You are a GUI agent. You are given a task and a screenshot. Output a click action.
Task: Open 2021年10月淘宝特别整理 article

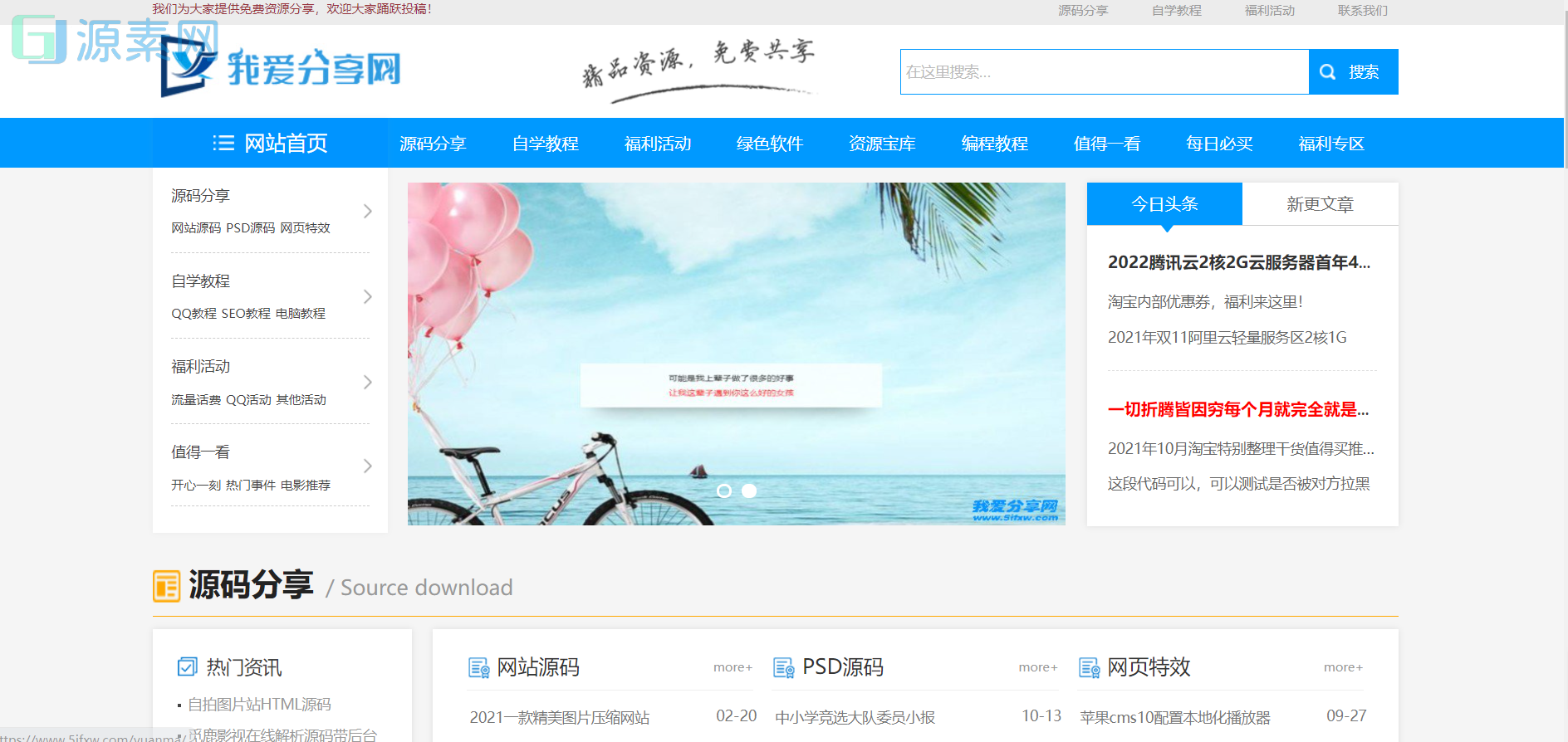pyautogui.click(x=1241, y=448)
